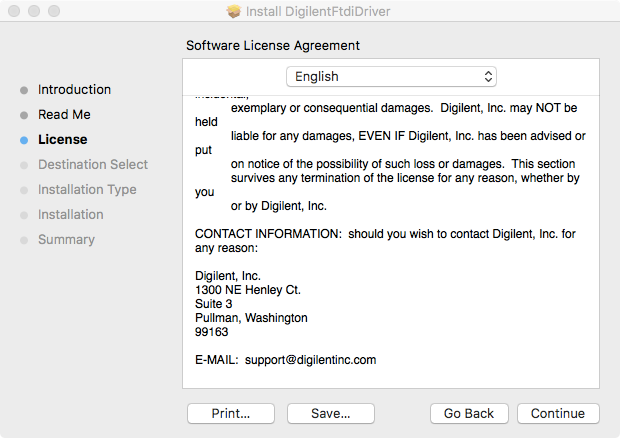Screen dimensions: 620x438
Task: Click the Continue button
Action: (558, 413)
